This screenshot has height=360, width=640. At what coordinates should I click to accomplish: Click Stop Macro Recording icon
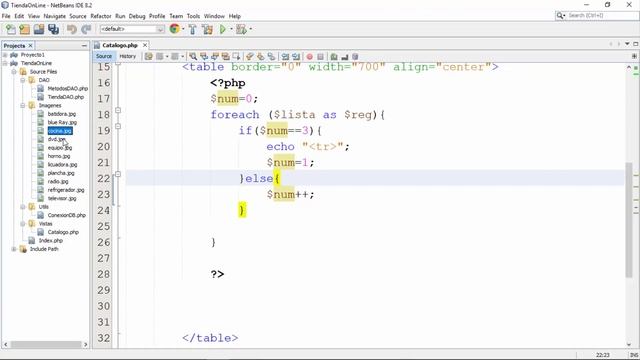(320, 56)
